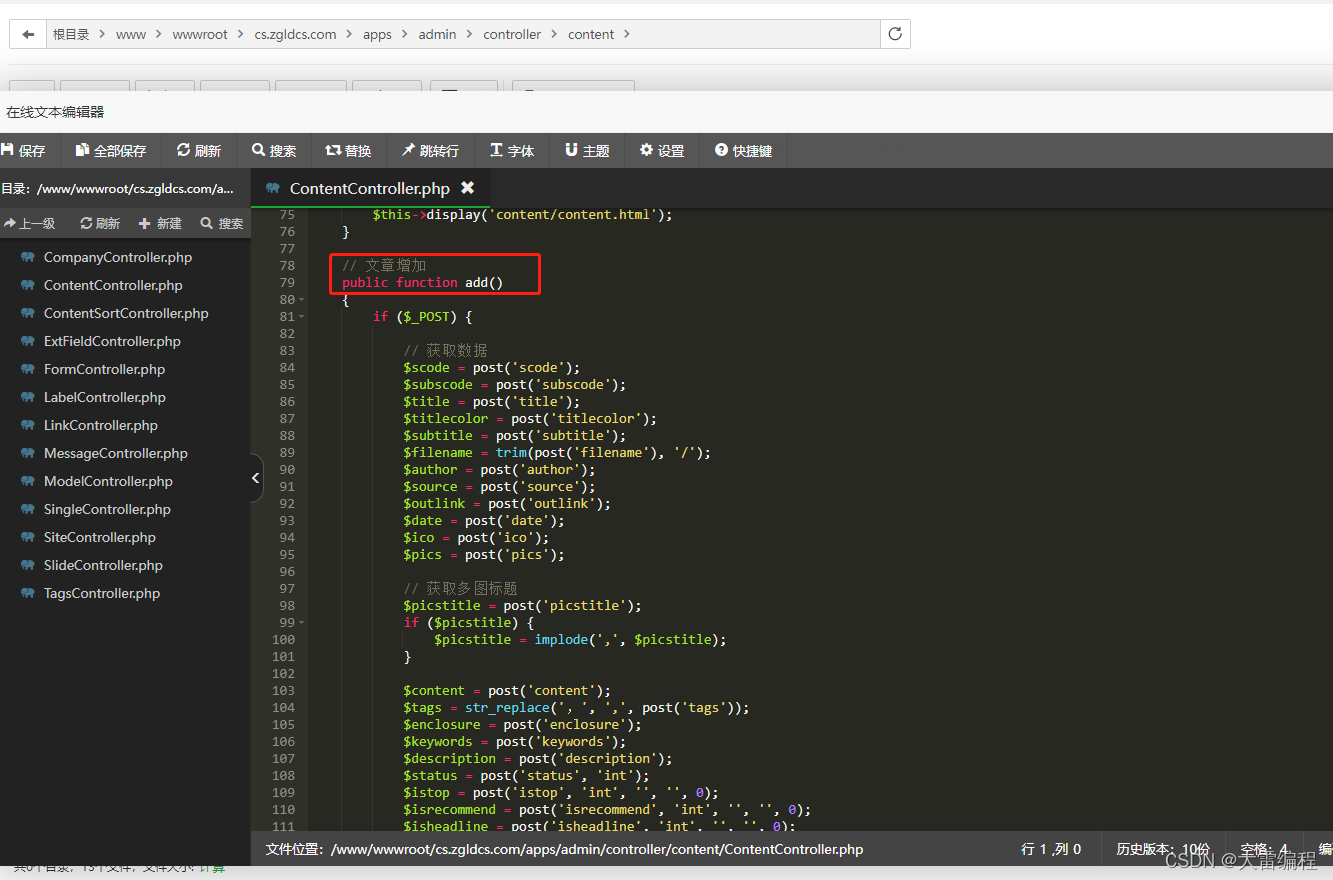Click apps in the breadcrumb path
The height and width of the screenshot is (880, 1333).
[x=377, y=34]
